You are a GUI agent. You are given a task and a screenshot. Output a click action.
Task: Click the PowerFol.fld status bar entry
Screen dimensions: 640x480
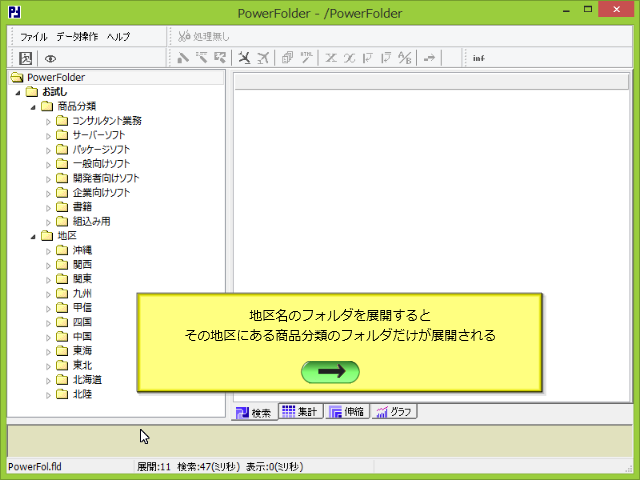tap(35, 467)
